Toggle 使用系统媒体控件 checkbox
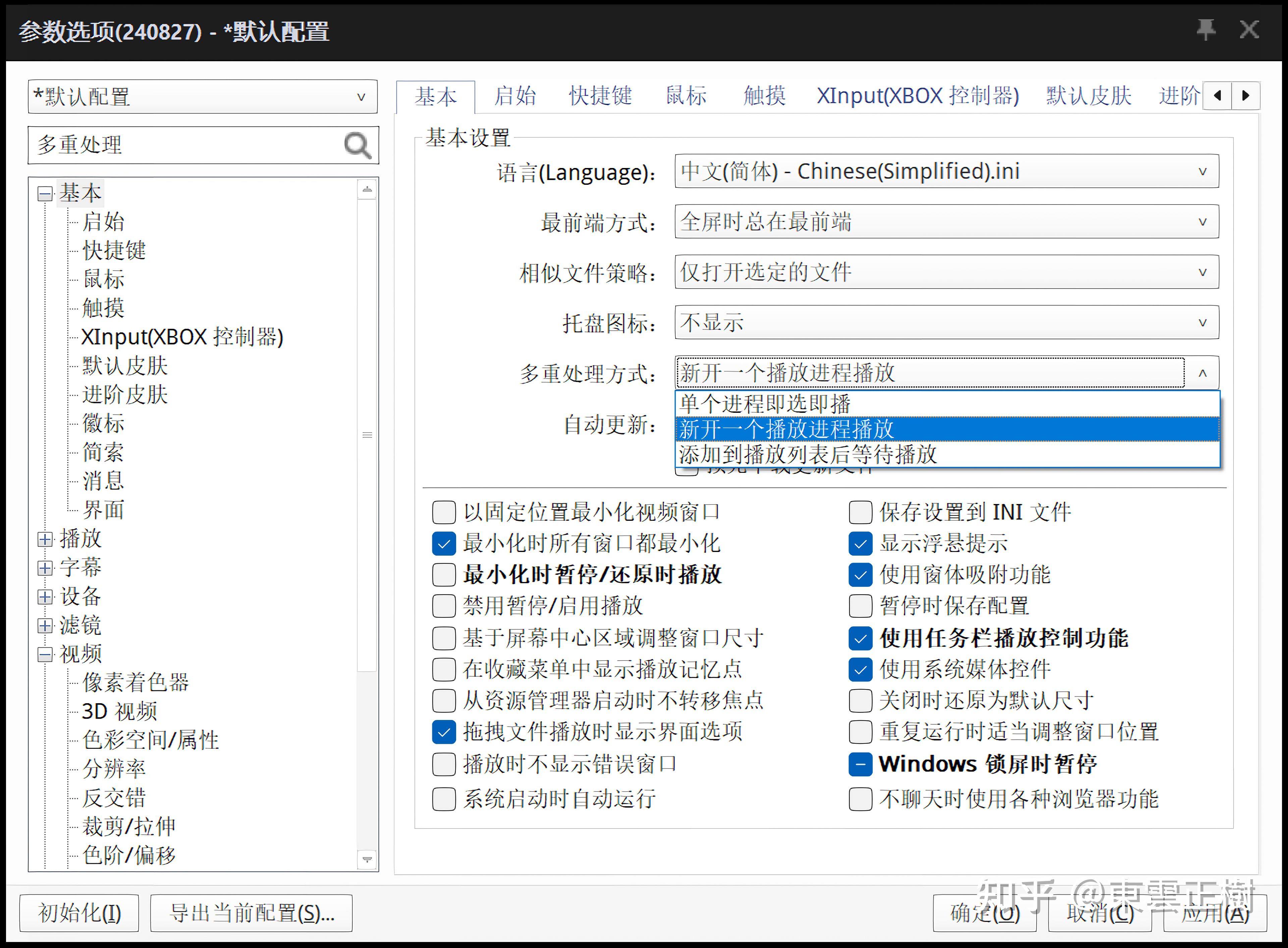 (x=860, y=669)
